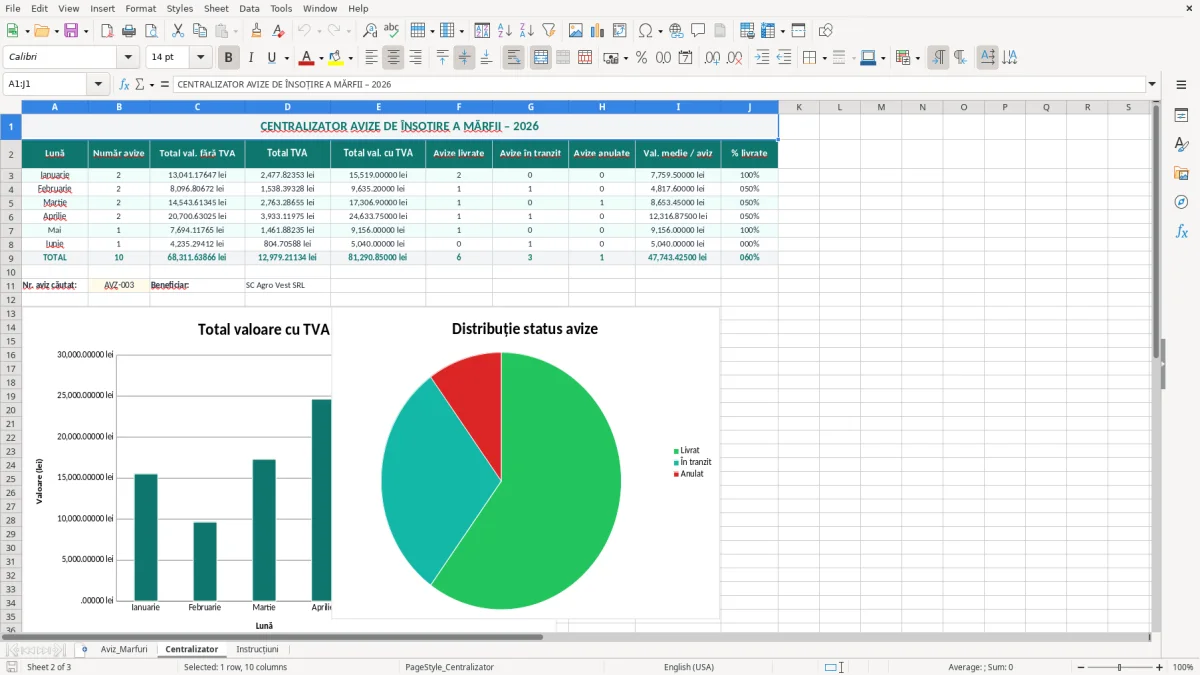This screenshot has height=675, width=1200.
Task: Expand the formula bar with its arrow
Action: (x=1152, y=84)
